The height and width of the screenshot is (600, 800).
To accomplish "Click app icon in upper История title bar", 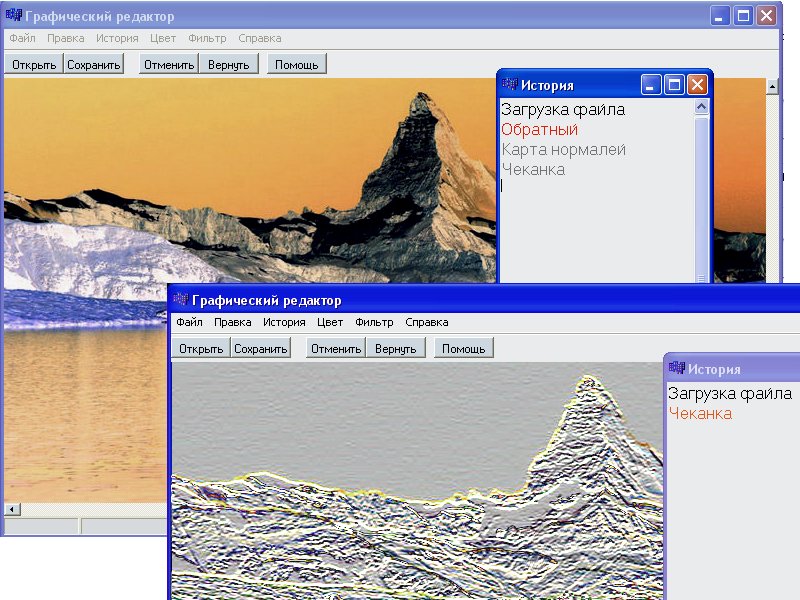I will point(510,84).
